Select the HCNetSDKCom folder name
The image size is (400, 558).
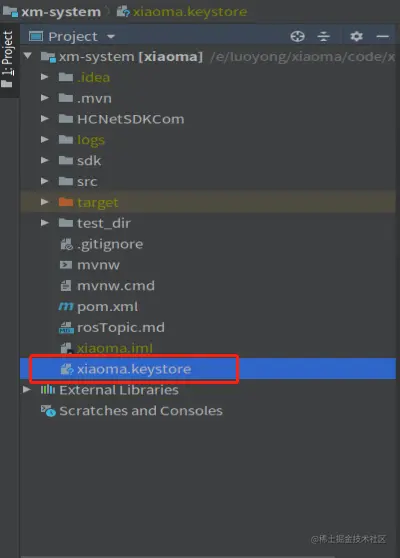[131, 119]
